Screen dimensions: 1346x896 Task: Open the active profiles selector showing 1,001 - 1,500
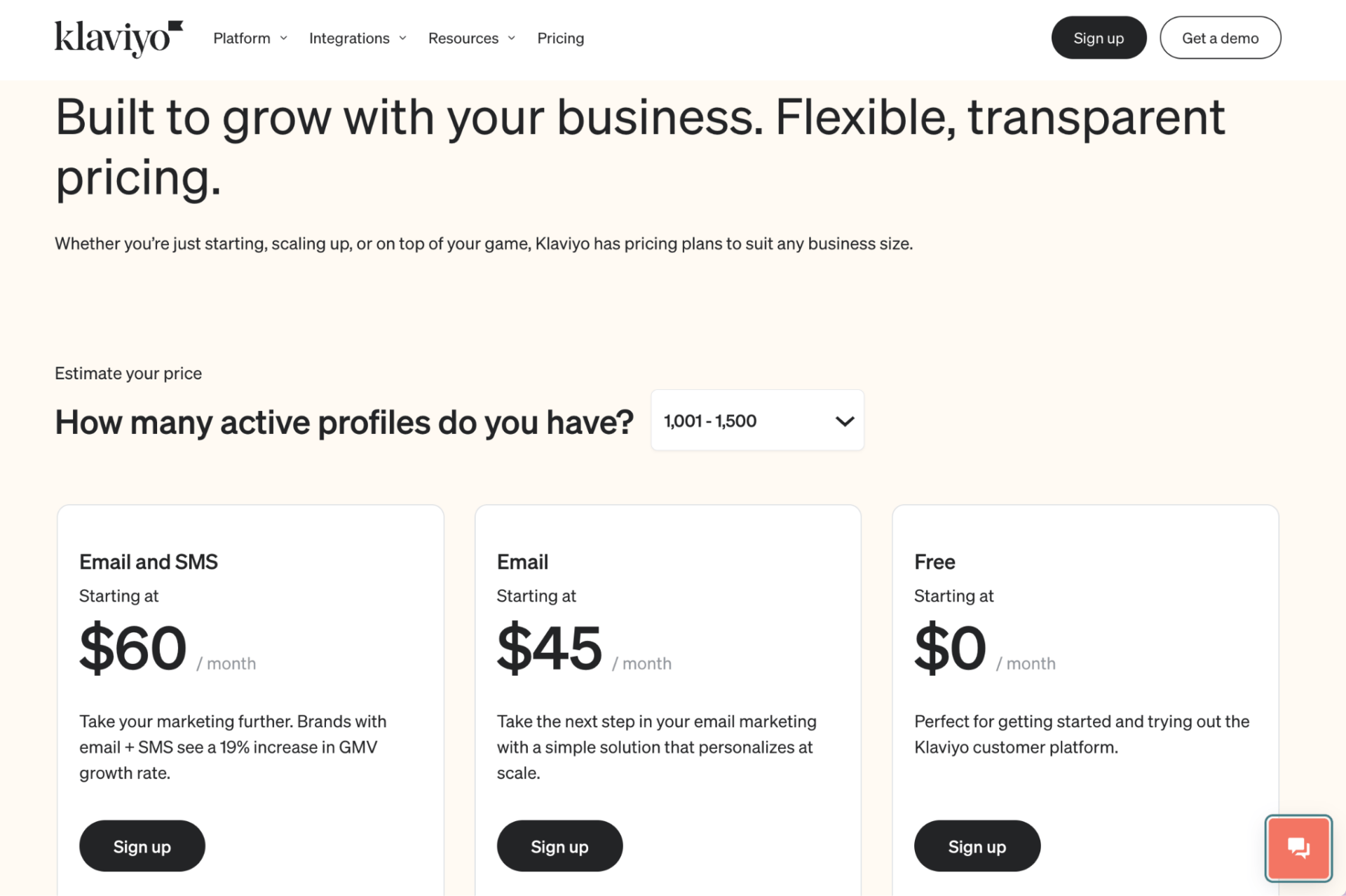757,420
